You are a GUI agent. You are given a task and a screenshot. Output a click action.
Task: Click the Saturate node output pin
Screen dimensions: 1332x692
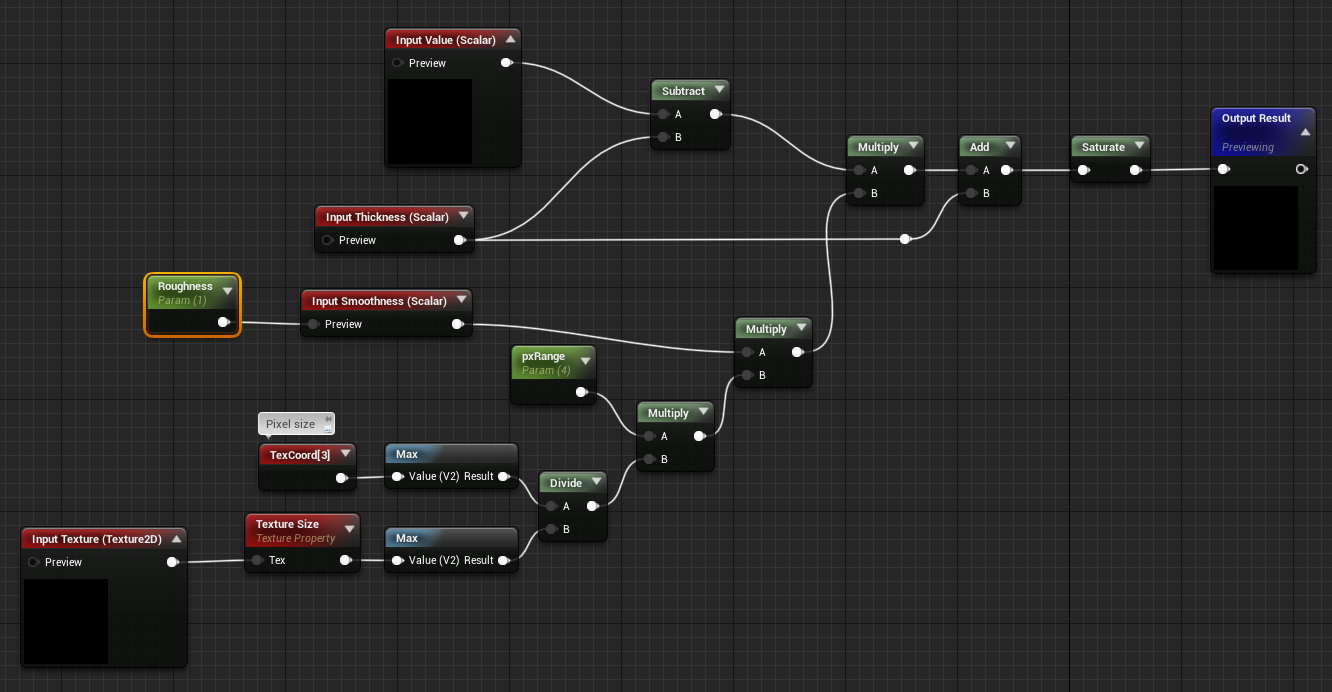(1135, 170)
